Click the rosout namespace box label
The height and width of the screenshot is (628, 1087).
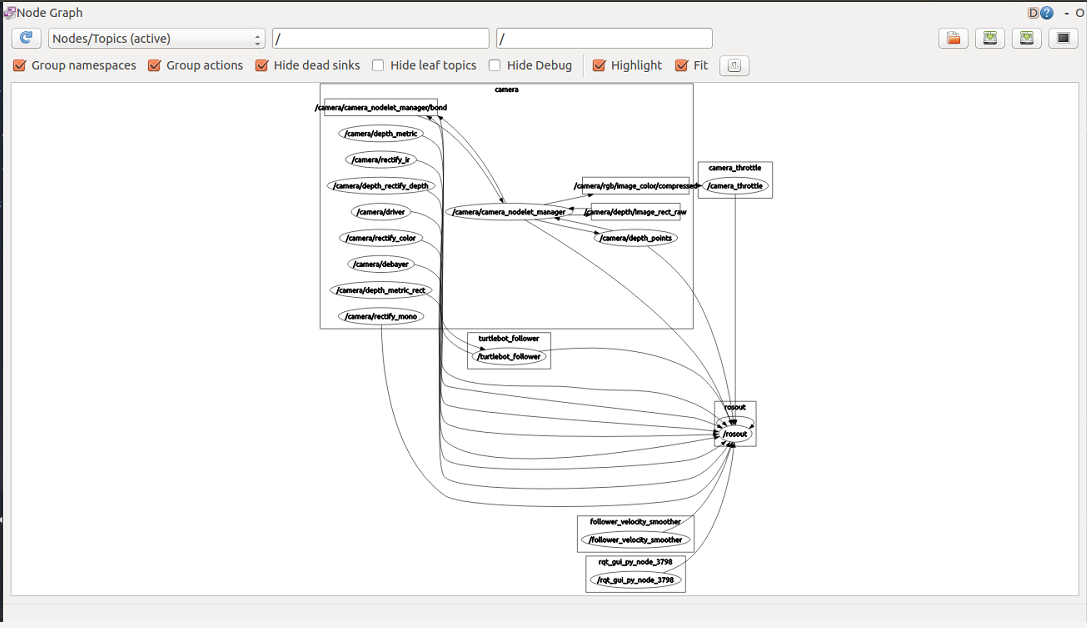click(x=735, y=407)
